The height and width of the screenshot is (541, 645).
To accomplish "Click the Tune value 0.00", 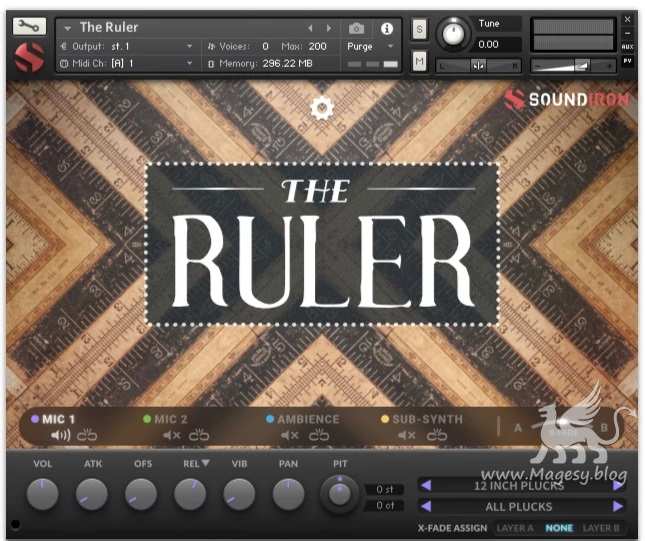I will (488, 44).
